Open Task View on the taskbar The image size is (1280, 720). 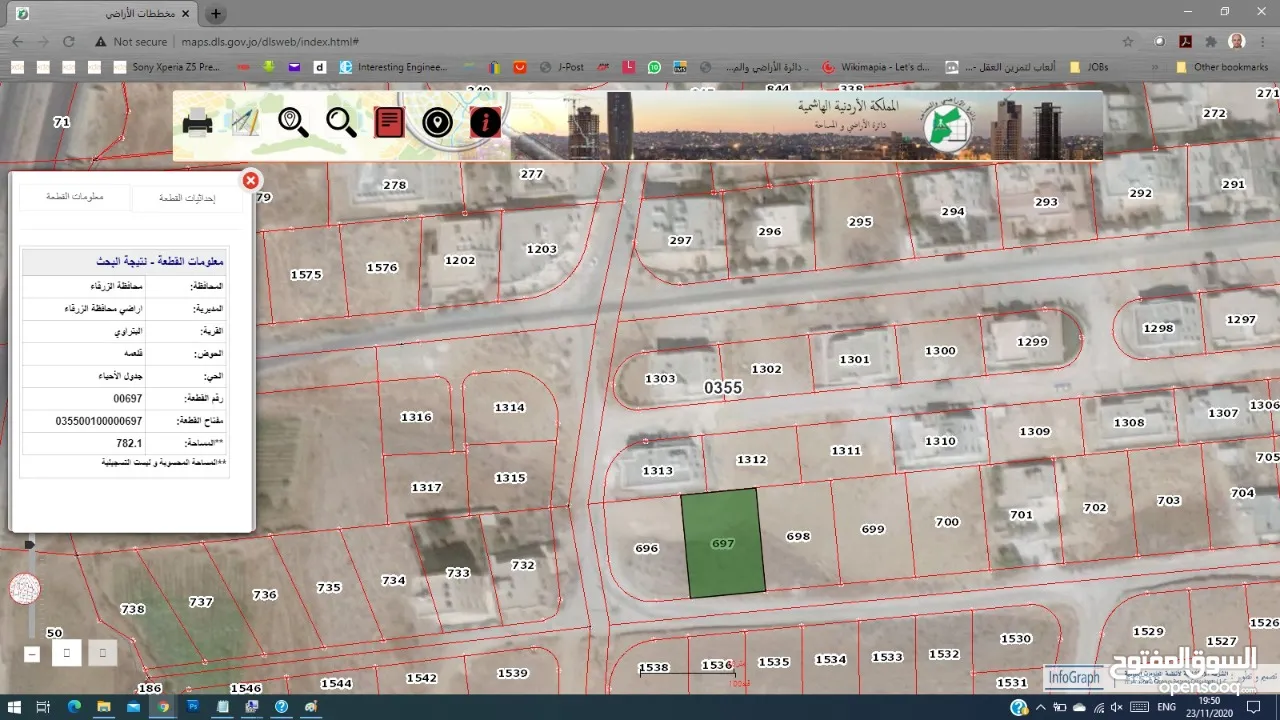point(43,707)
